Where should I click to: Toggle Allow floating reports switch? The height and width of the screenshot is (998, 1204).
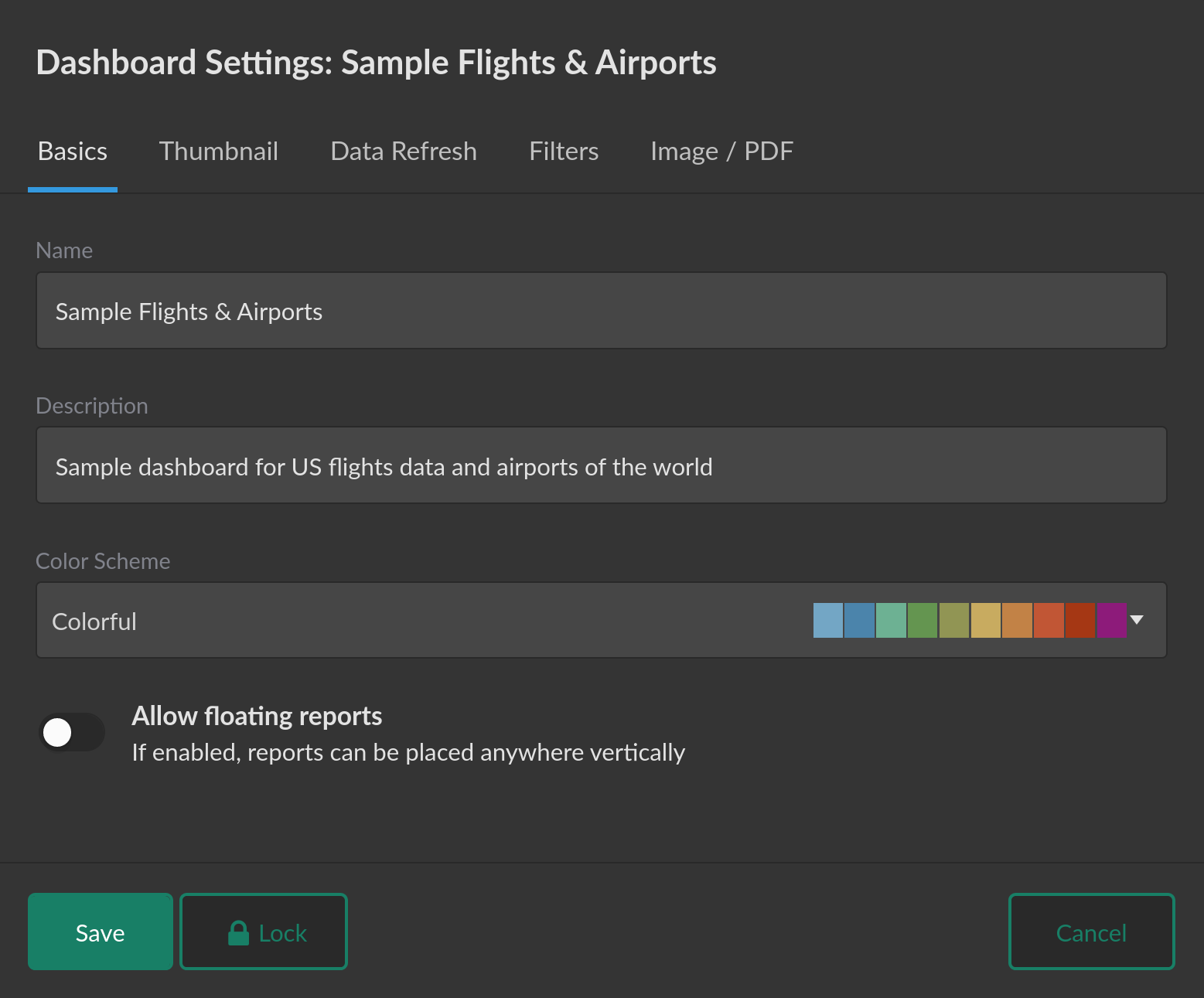pyautogui.click(x=72, y=732)
